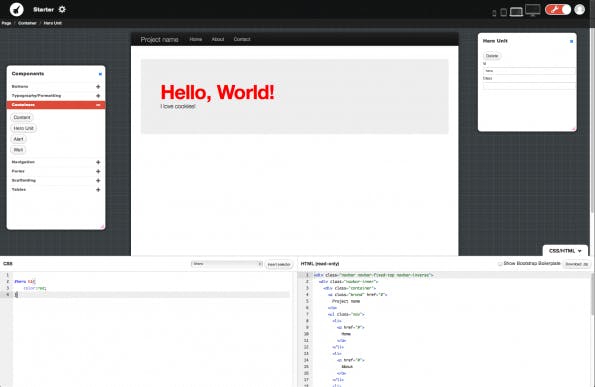Edit the Hero Unit id field
The width and height of the screenshot is (595, 387).
tap(529, 71)
